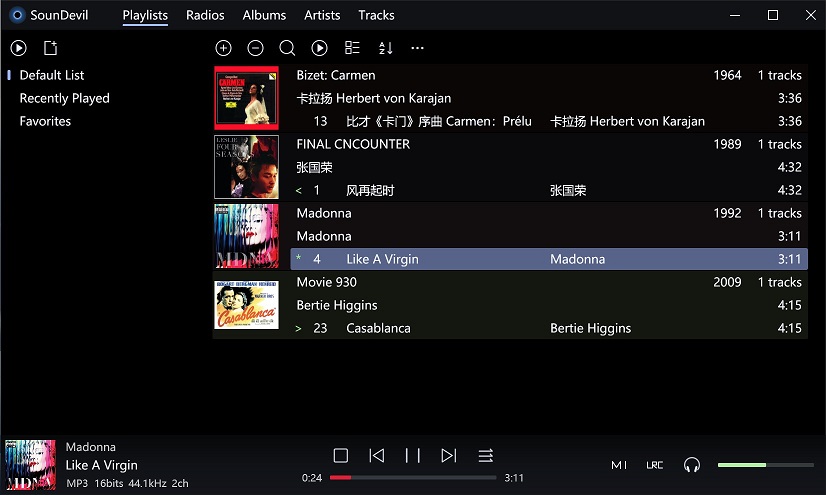The height and width of the screenshot is (495, 826).
Task: Skip to the next track
Action: click(449, 456)
